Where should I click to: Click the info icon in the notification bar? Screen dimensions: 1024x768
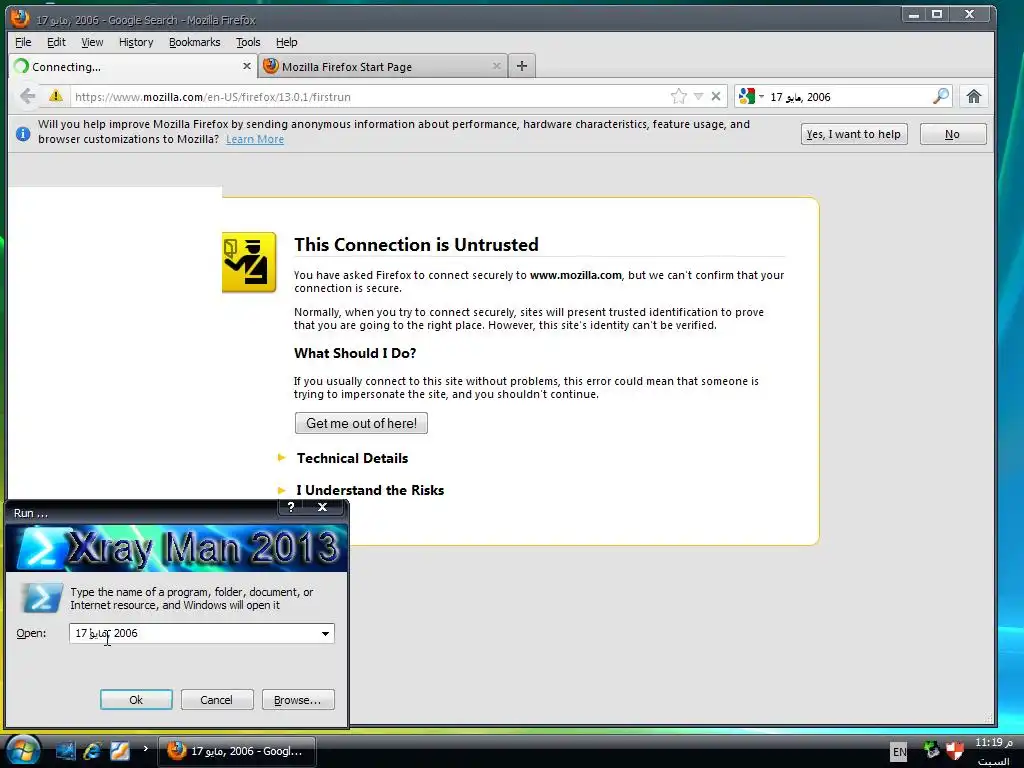coord(23,134)
